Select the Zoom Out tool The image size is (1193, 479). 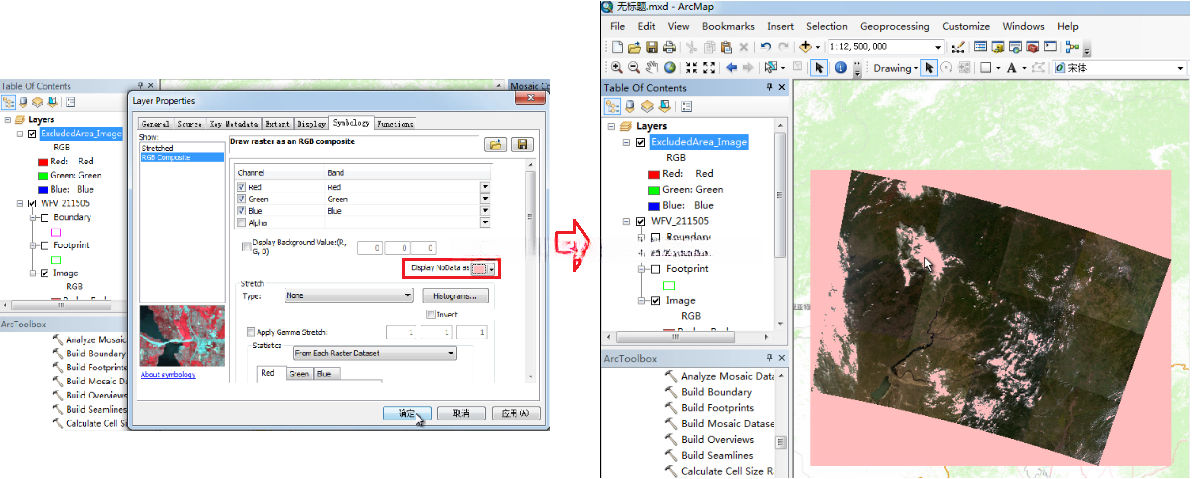click(x=635, y=68)
